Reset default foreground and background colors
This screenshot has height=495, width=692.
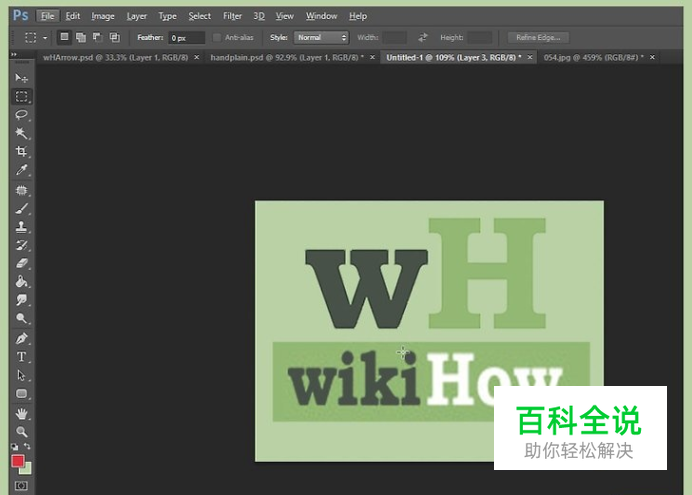[x=15, y=446]
